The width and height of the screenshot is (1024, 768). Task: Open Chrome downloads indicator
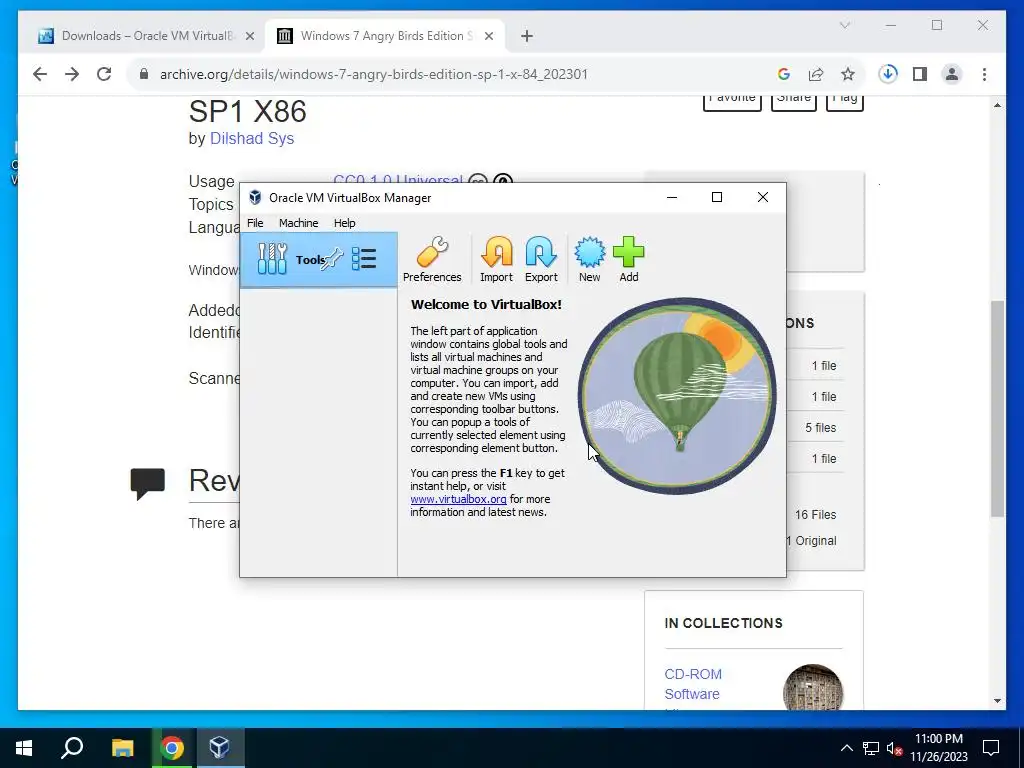click(888, 74)
